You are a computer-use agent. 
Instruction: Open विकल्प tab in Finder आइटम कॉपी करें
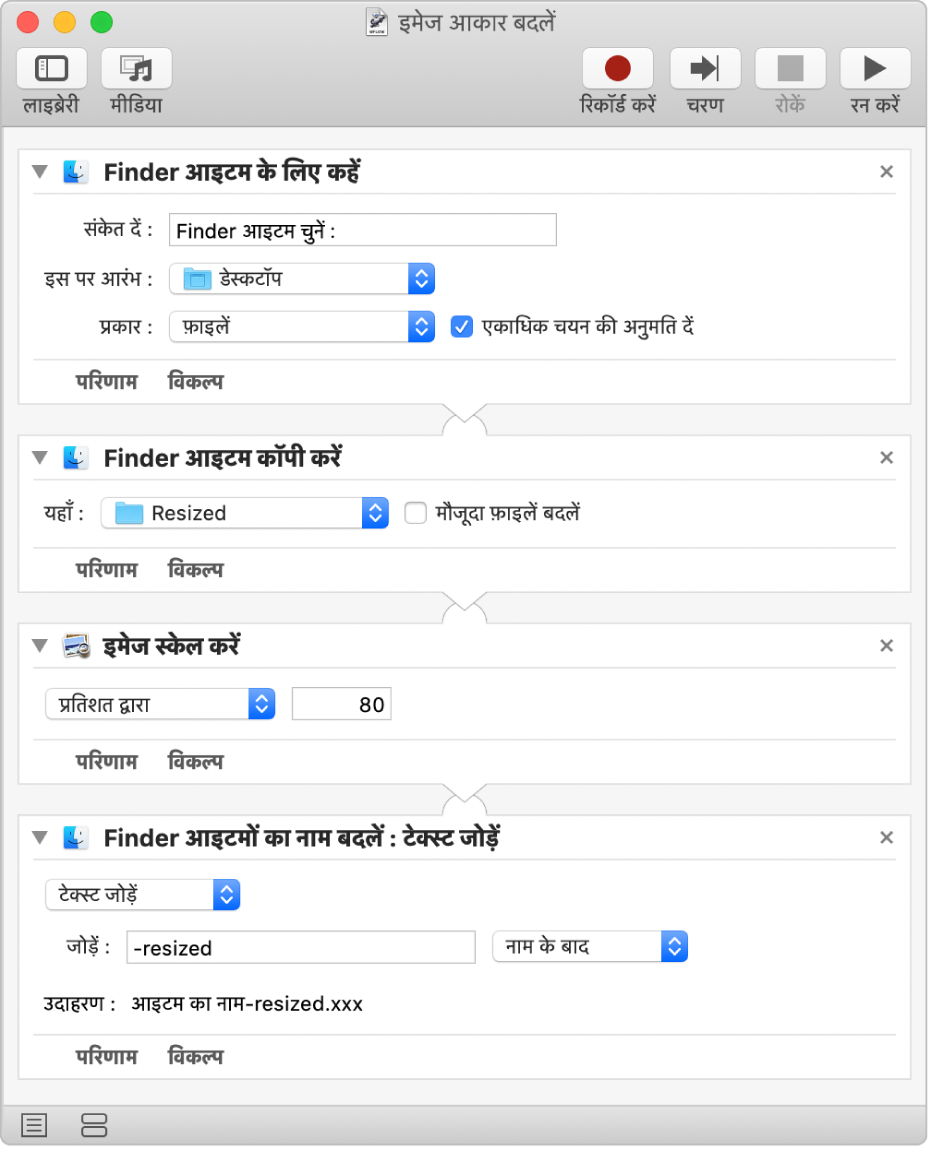click(x=195, y=571)
